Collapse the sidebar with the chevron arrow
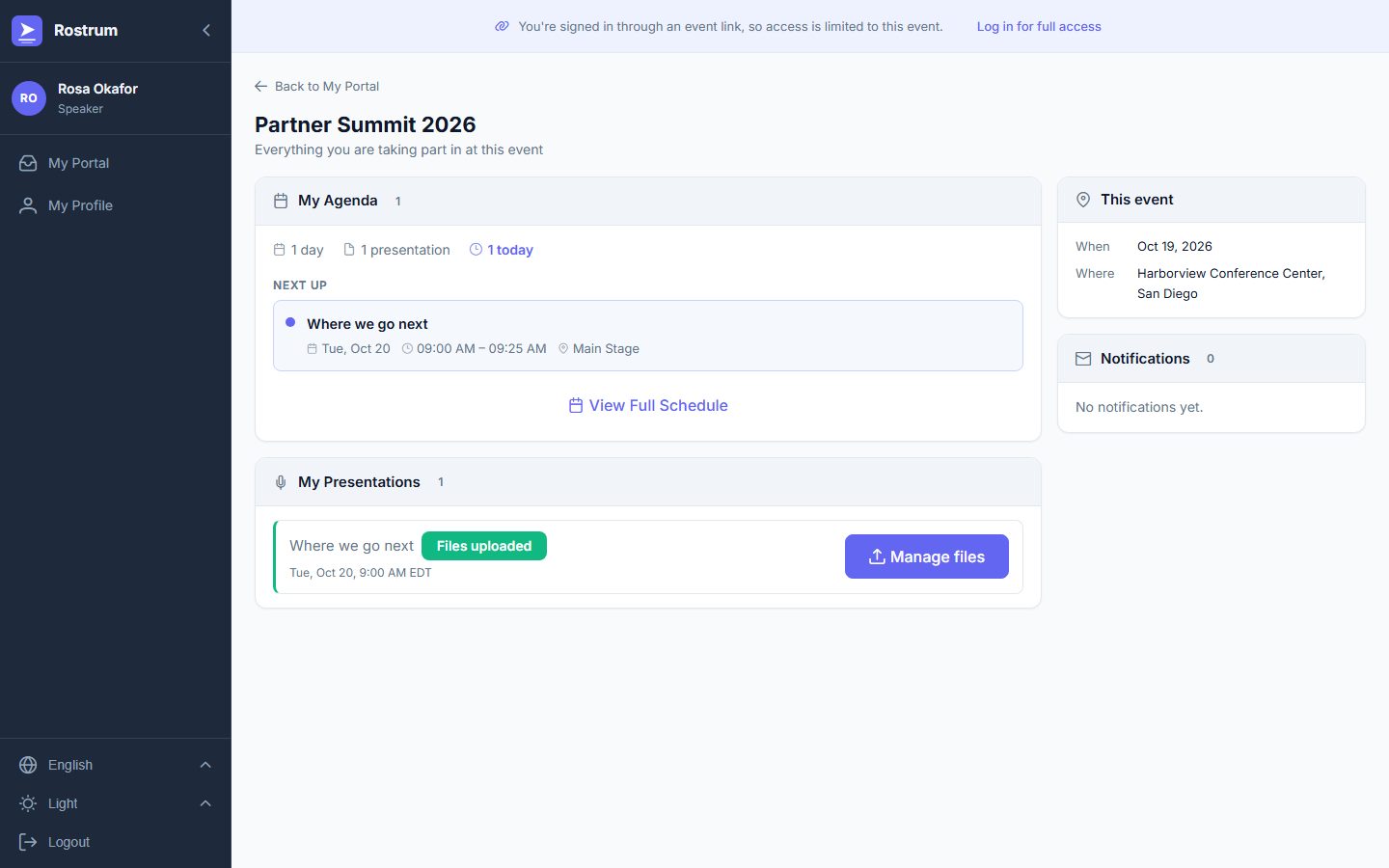1389x868 pixels. point(206,31)
